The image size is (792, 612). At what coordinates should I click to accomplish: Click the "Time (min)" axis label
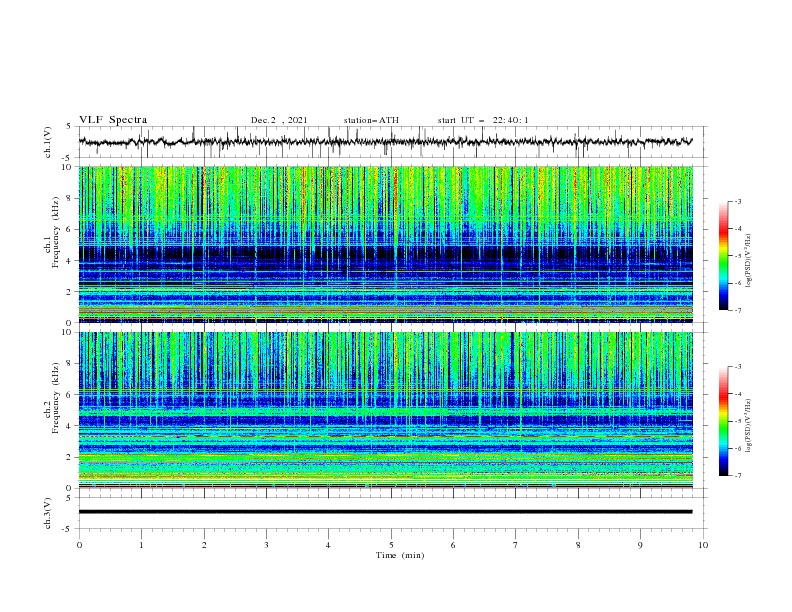(400, 555)
